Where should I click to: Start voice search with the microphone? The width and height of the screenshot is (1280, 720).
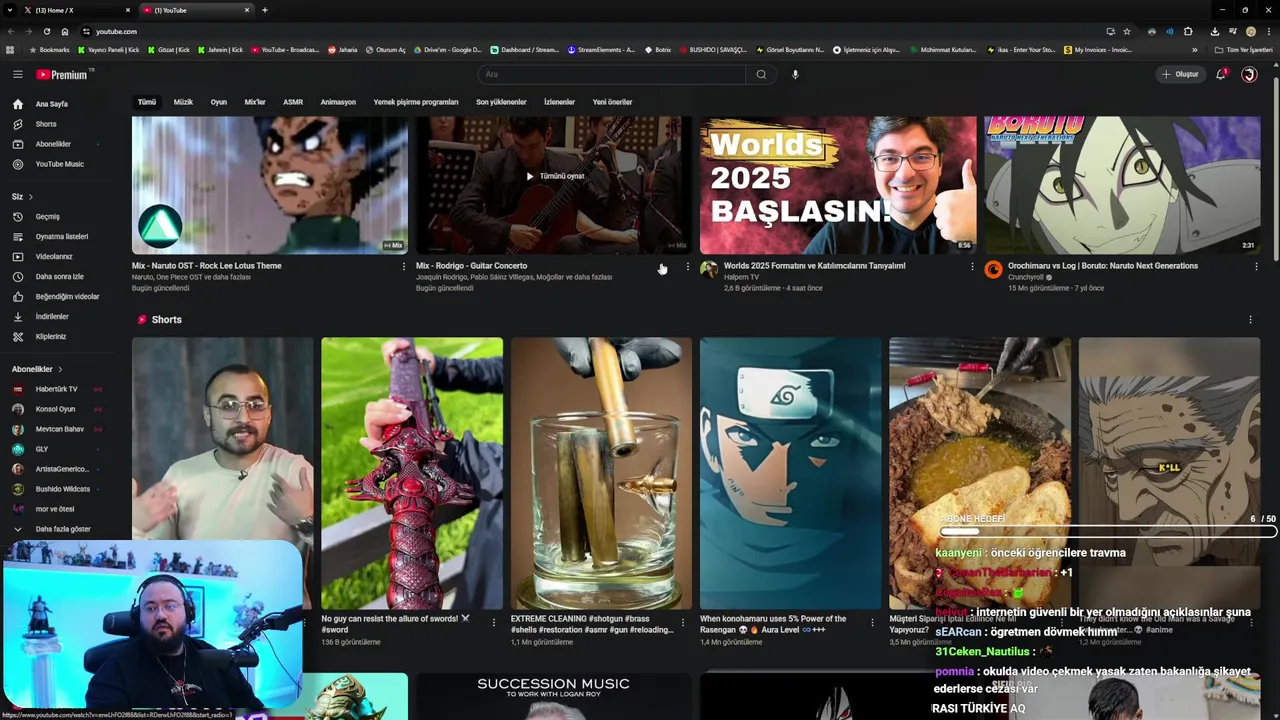[x=795, y=74]
